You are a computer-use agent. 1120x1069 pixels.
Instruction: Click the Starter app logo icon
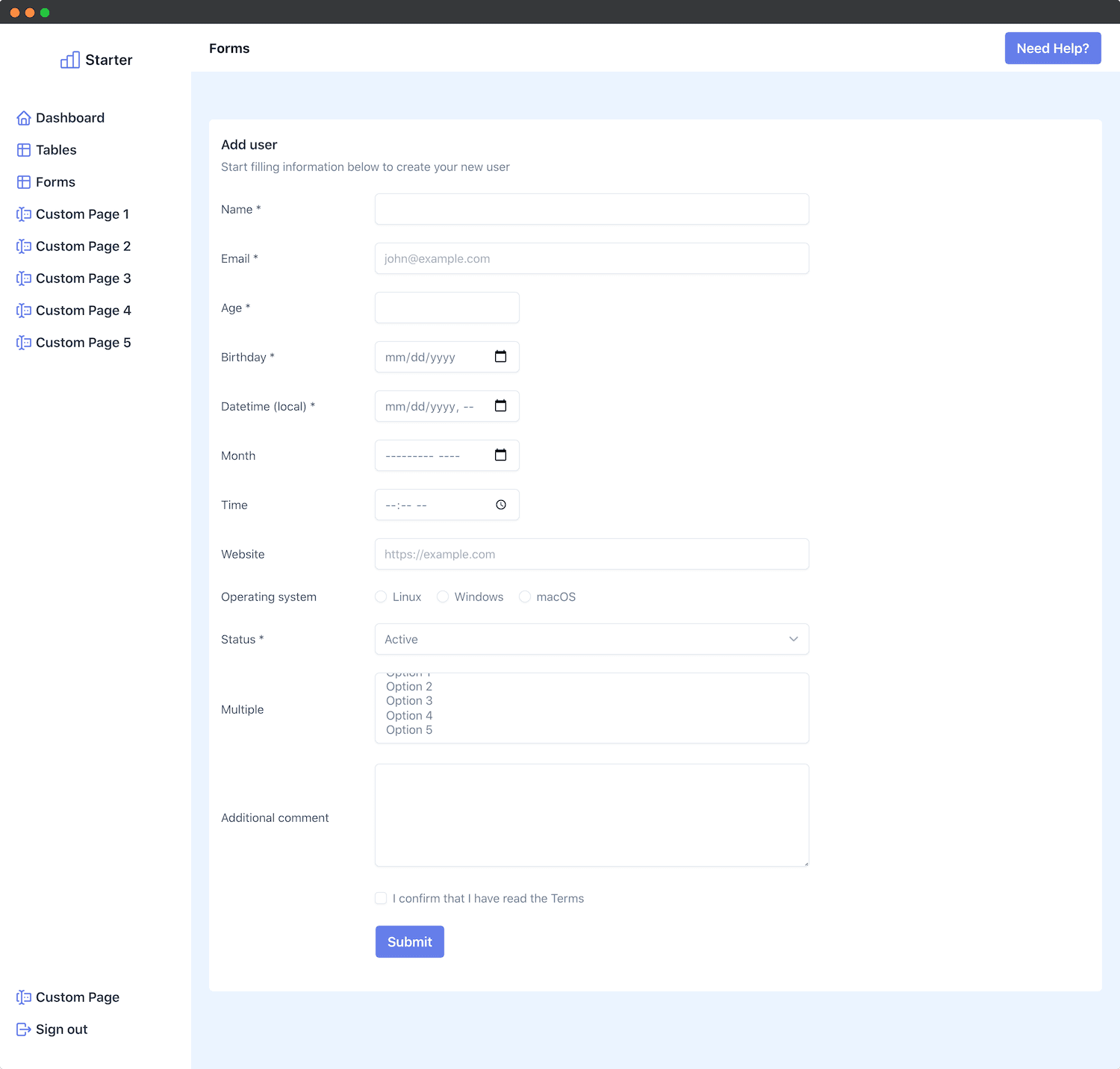(69, 60)
